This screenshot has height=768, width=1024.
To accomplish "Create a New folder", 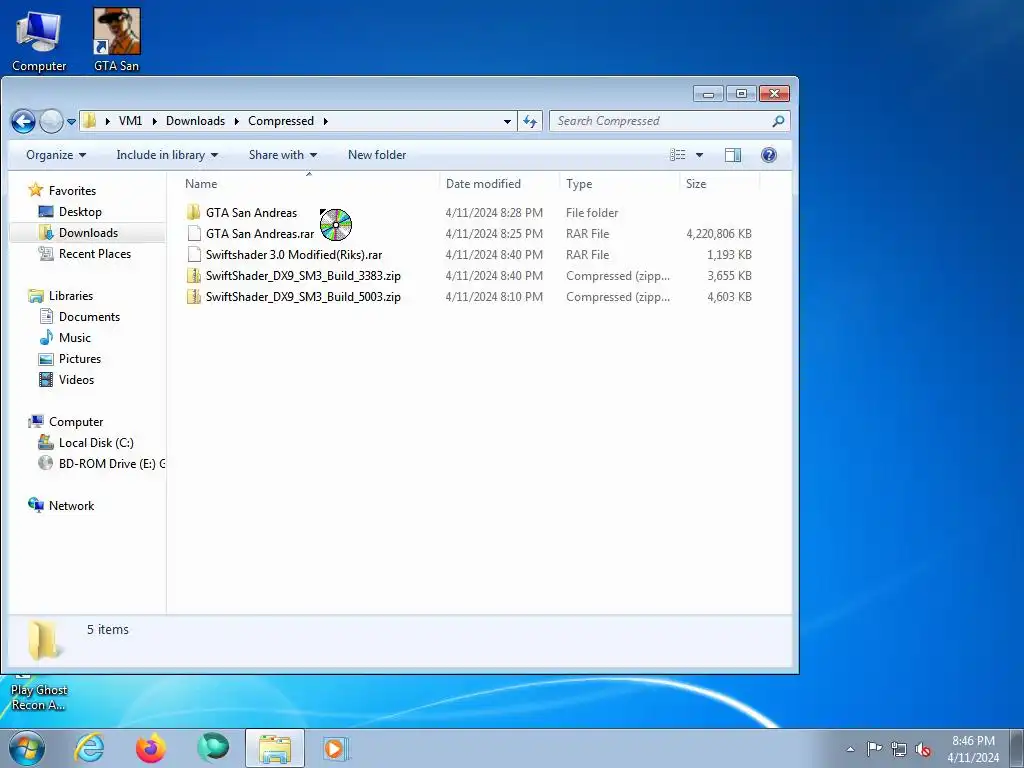I will [377, 155].
